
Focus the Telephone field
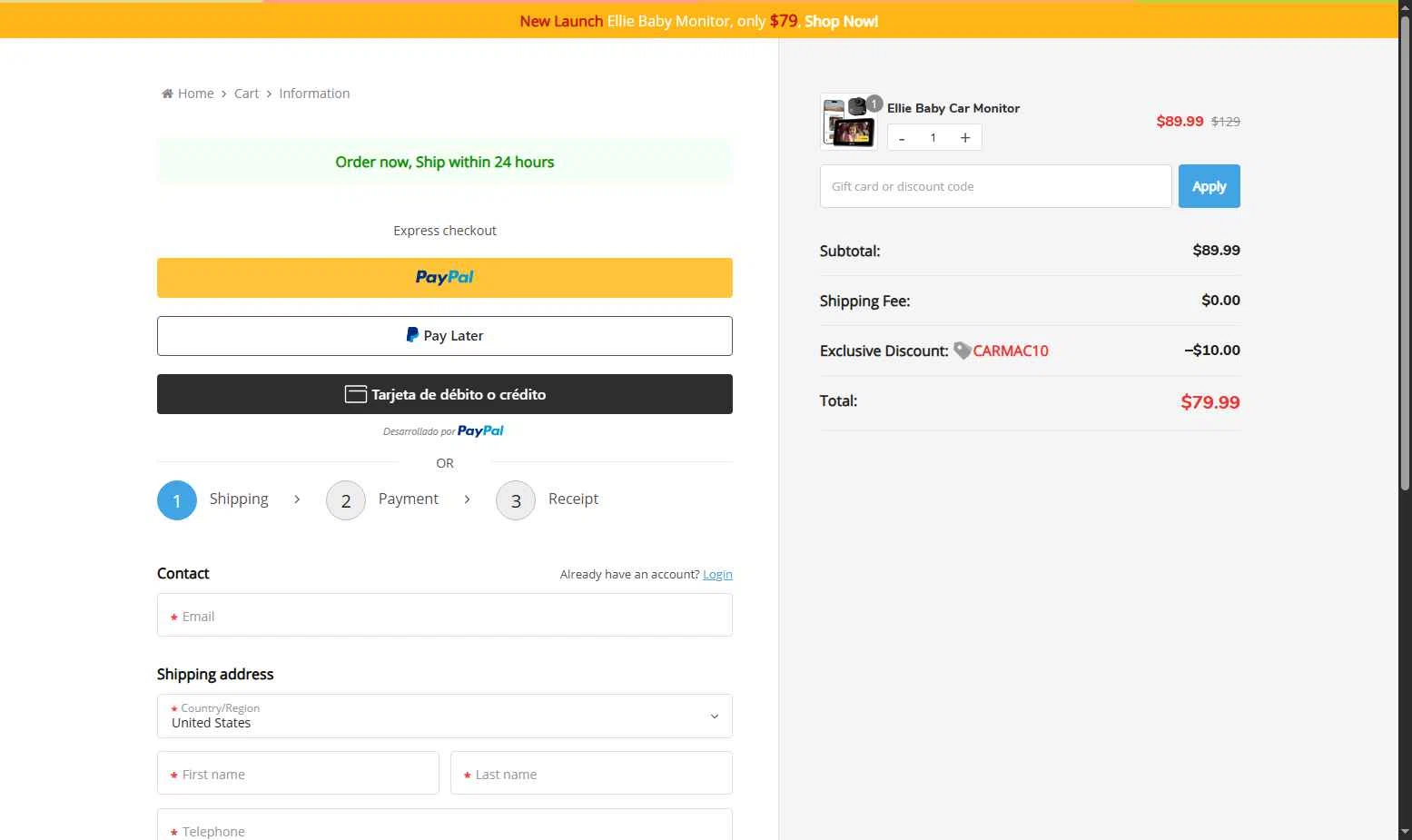pyautogui.click(x=445, y=826)
